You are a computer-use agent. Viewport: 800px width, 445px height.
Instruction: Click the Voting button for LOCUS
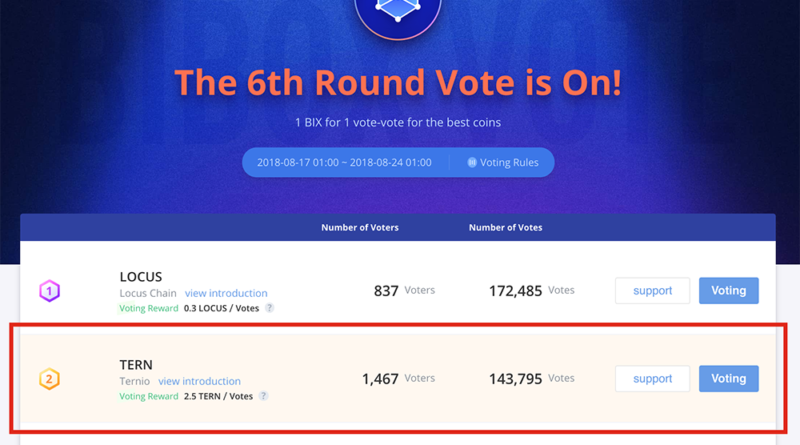pos(728,291)
